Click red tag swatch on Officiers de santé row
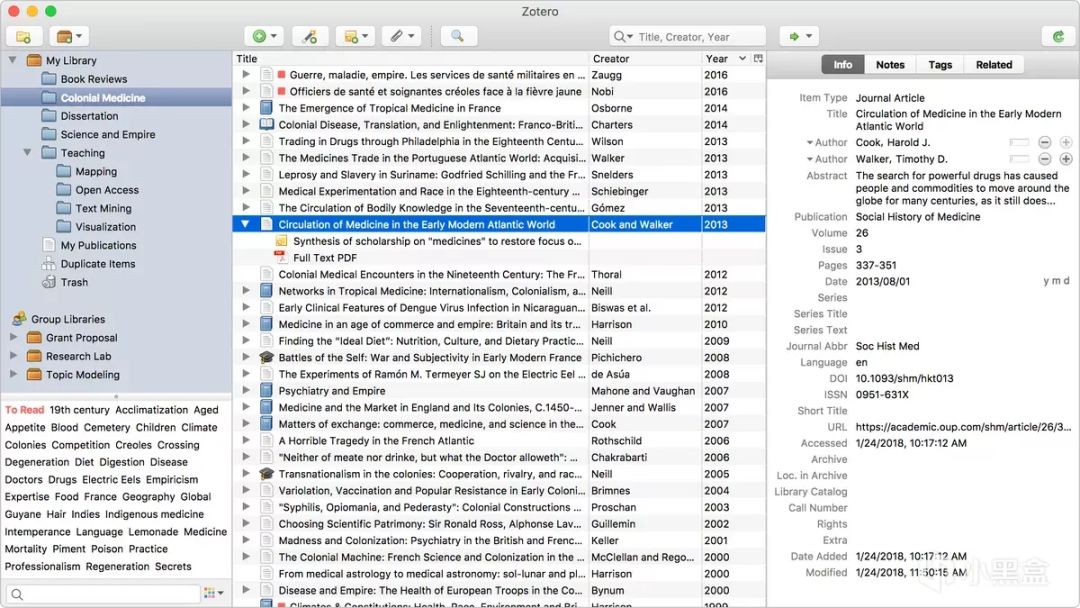Screen dimensions: 1080x608 [x=282, y=91]
